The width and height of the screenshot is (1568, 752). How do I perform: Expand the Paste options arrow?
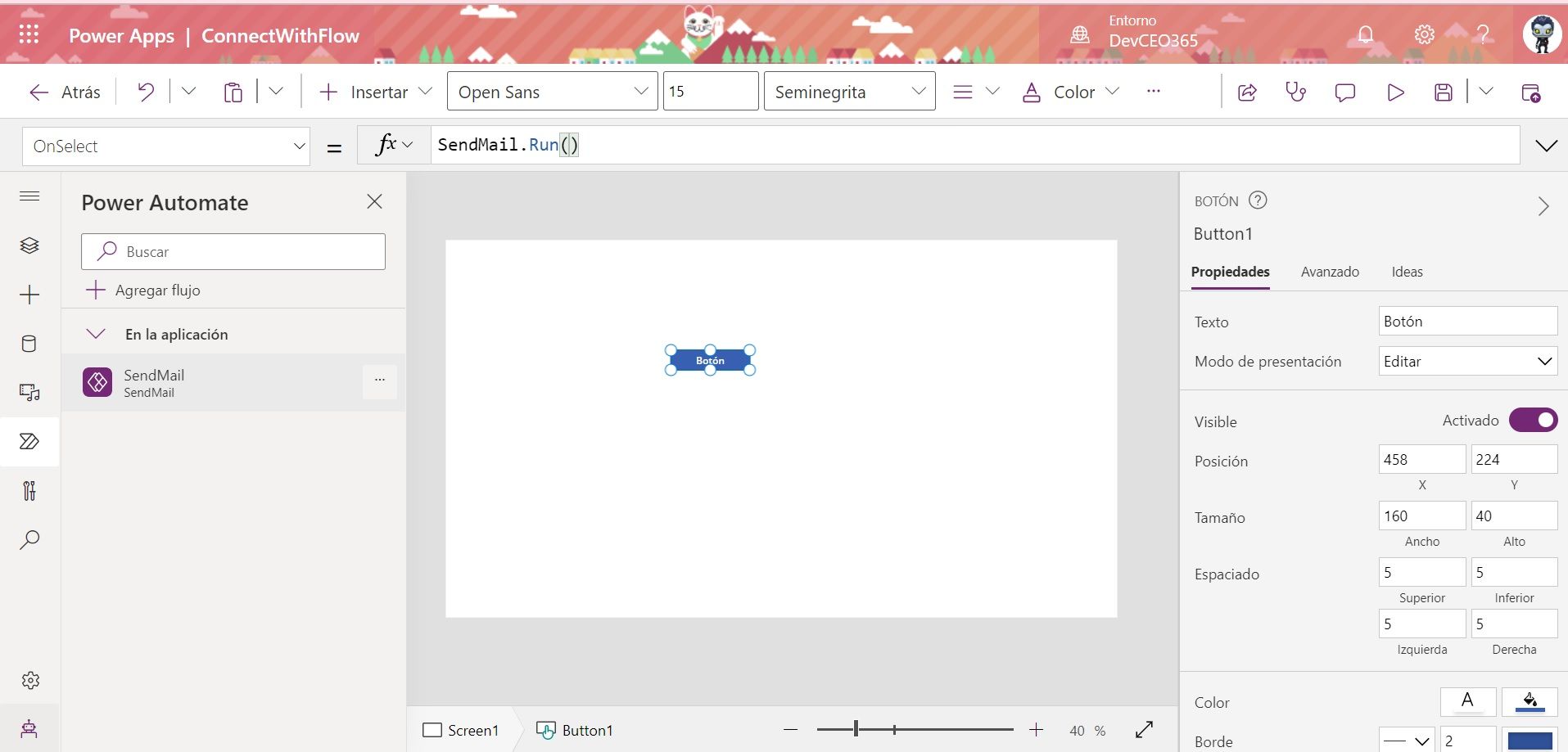point(276,91)
